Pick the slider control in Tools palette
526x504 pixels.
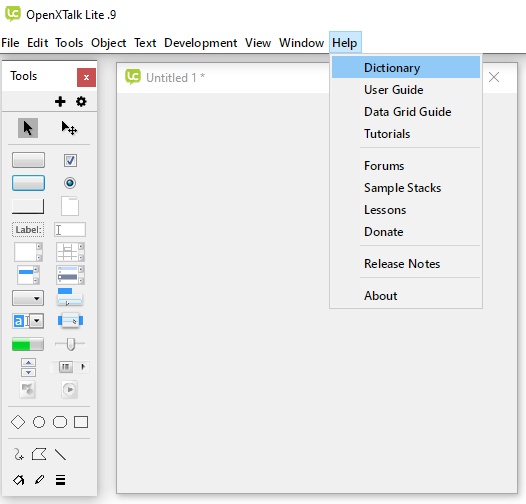(70, 344)
